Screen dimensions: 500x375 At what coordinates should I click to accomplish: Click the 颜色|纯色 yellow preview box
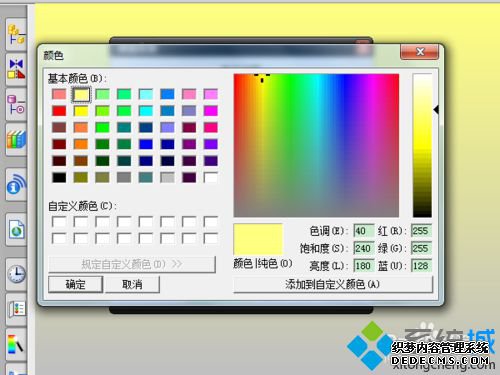[x=258, y=239]
